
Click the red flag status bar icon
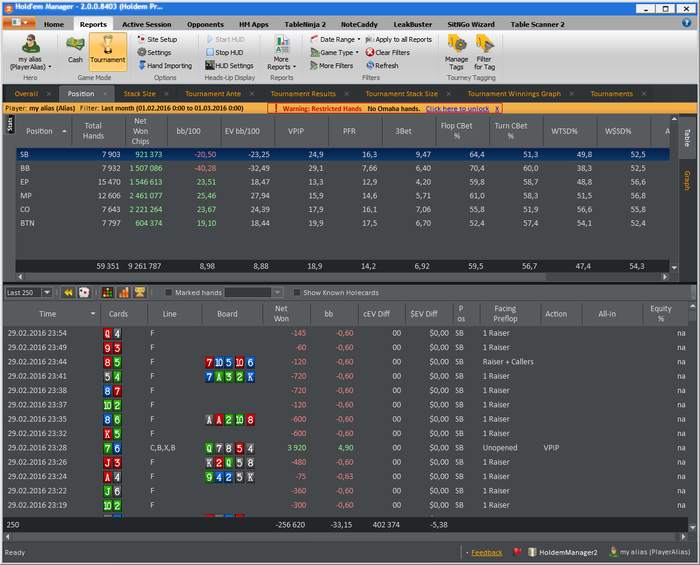[x=517, y=552]
